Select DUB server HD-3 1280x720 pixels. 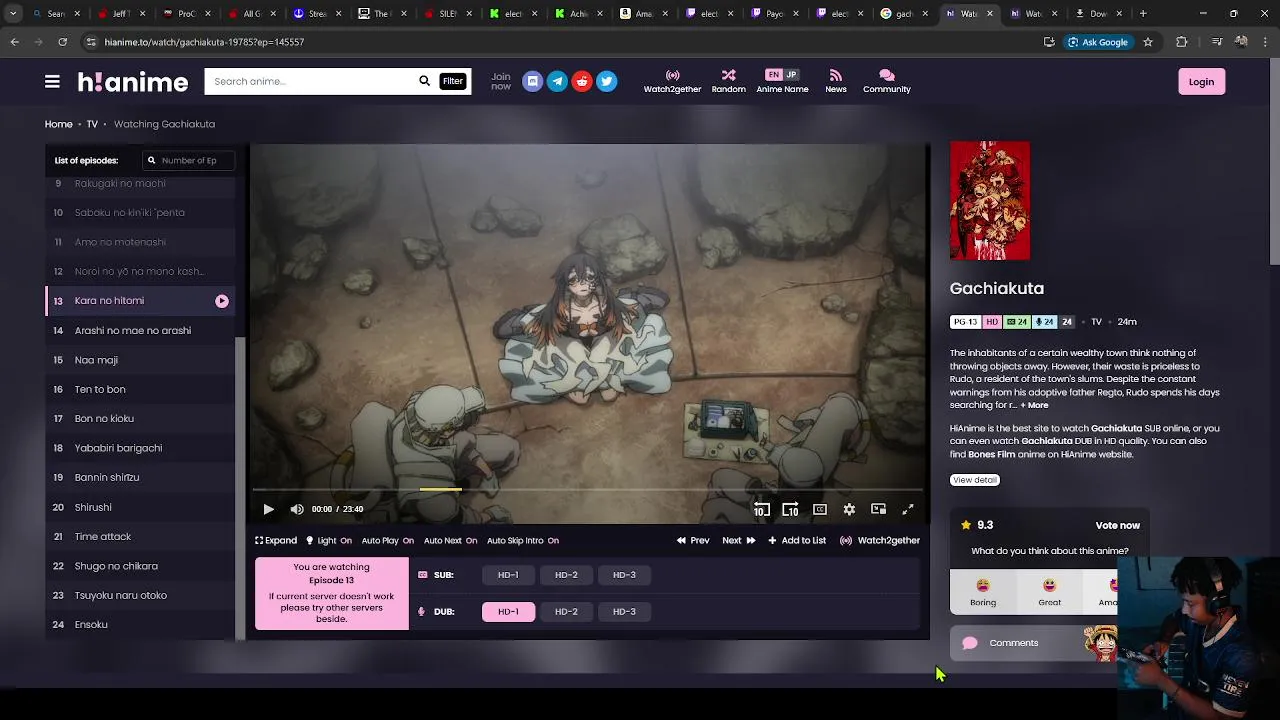[624, 611]
